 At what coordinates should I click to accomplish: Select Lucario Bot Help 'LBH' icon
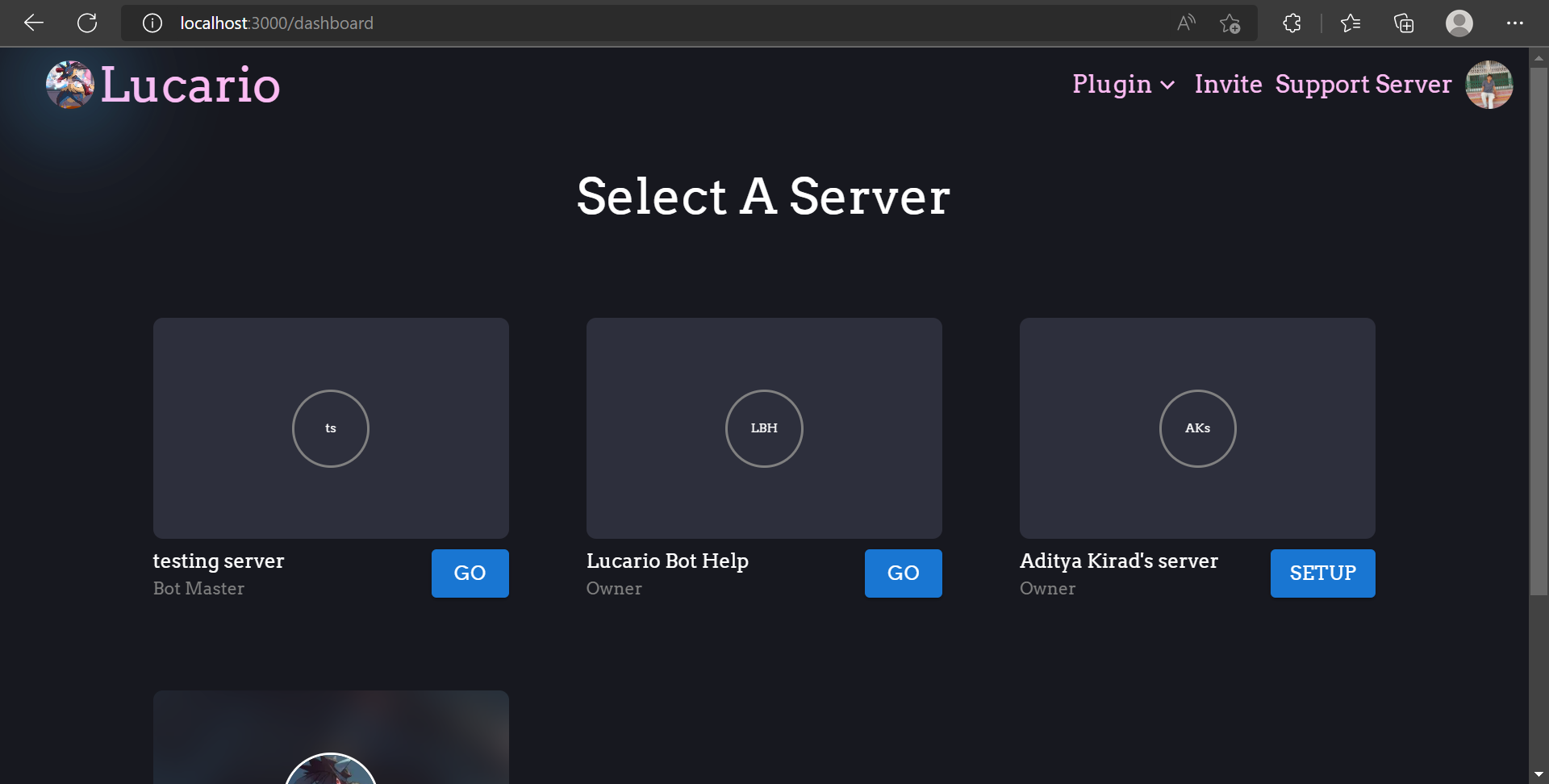coord(764,428)
